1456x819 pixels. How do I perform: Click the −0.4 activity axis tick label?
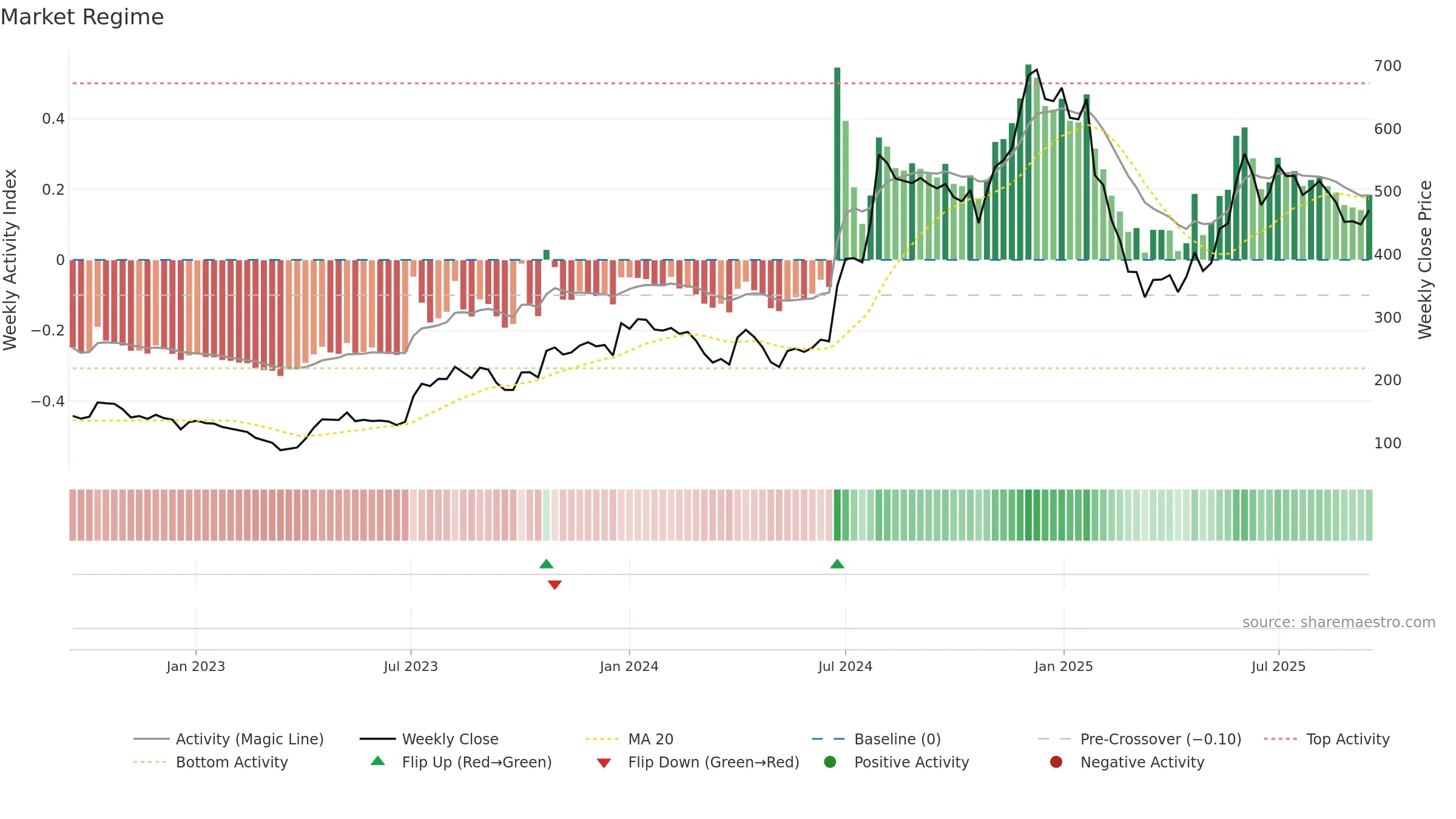click(47, 402)
